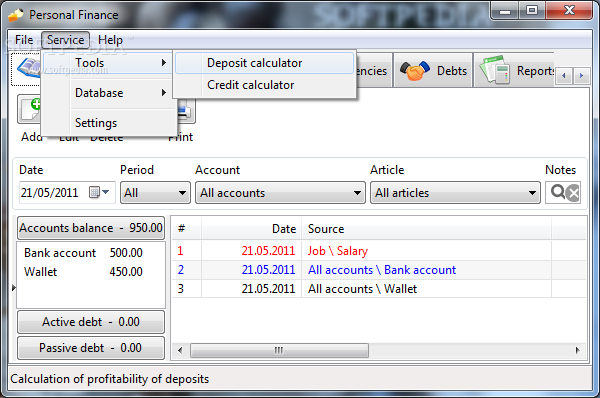The width and height of the screenshot is (600, 398).
Task: Click the book tab icon at top left
Action: coord(28,69)
